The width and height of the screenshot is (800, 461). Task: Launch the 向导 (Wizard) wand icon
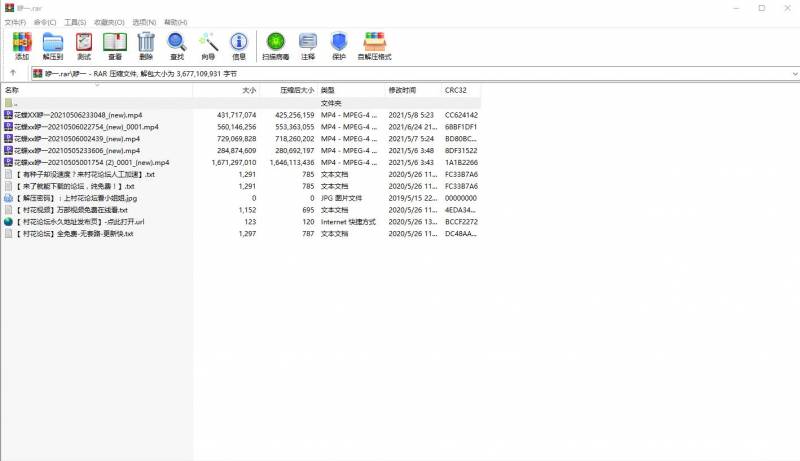point(208,45)
